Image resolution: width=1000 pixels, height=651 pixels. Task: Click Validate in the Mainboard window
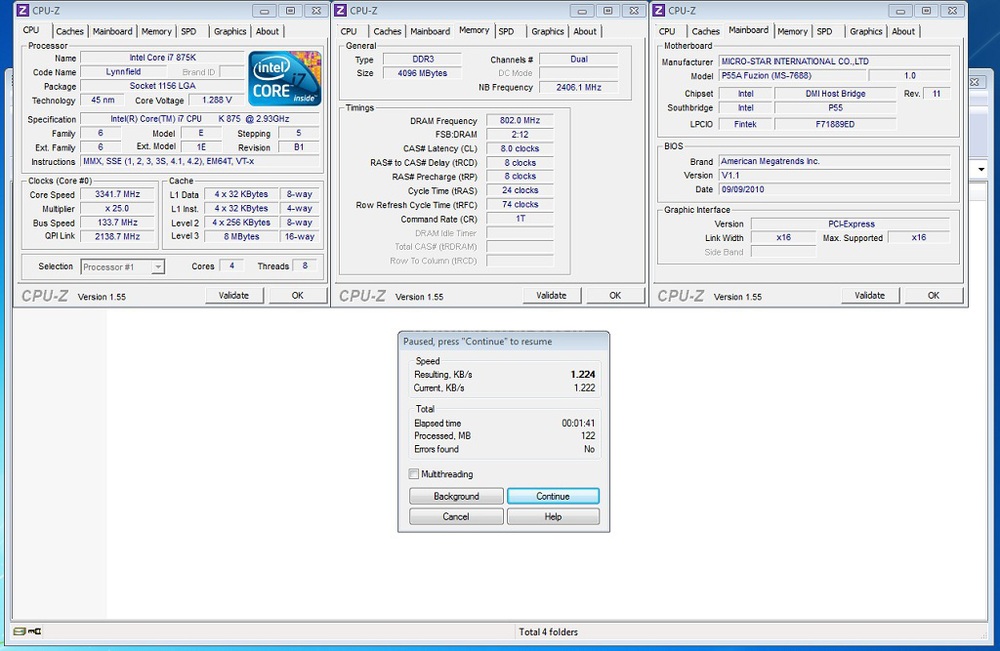click(x=870, y=295)
